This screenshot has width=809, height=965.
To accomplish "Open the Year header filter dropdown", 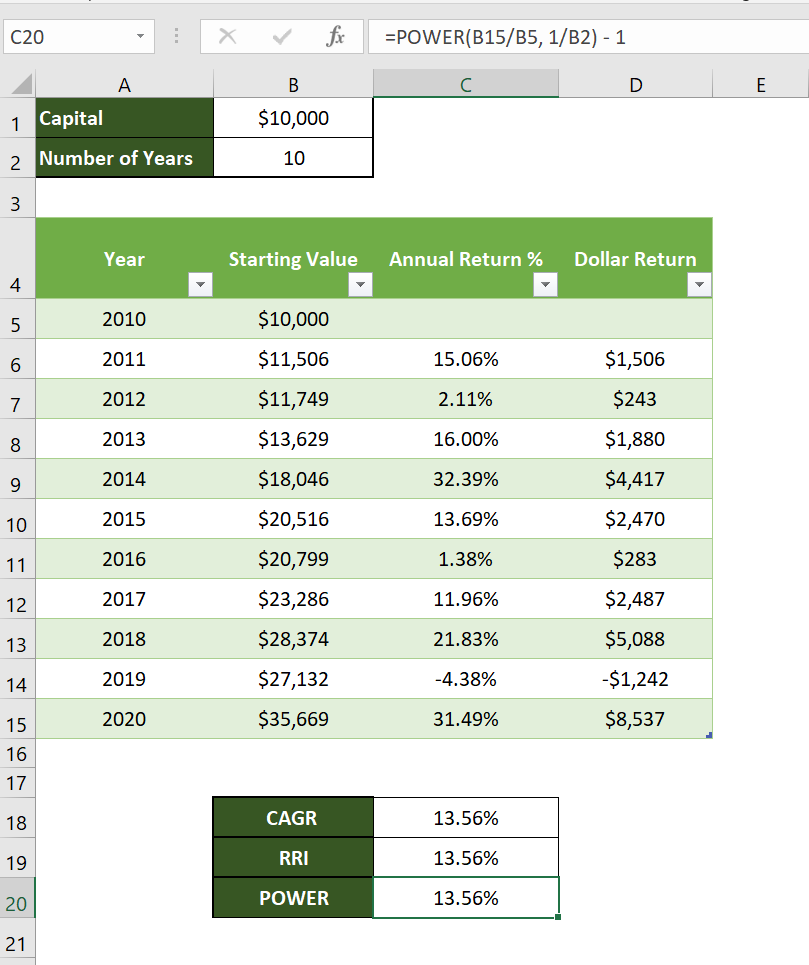I will [200, 285].
